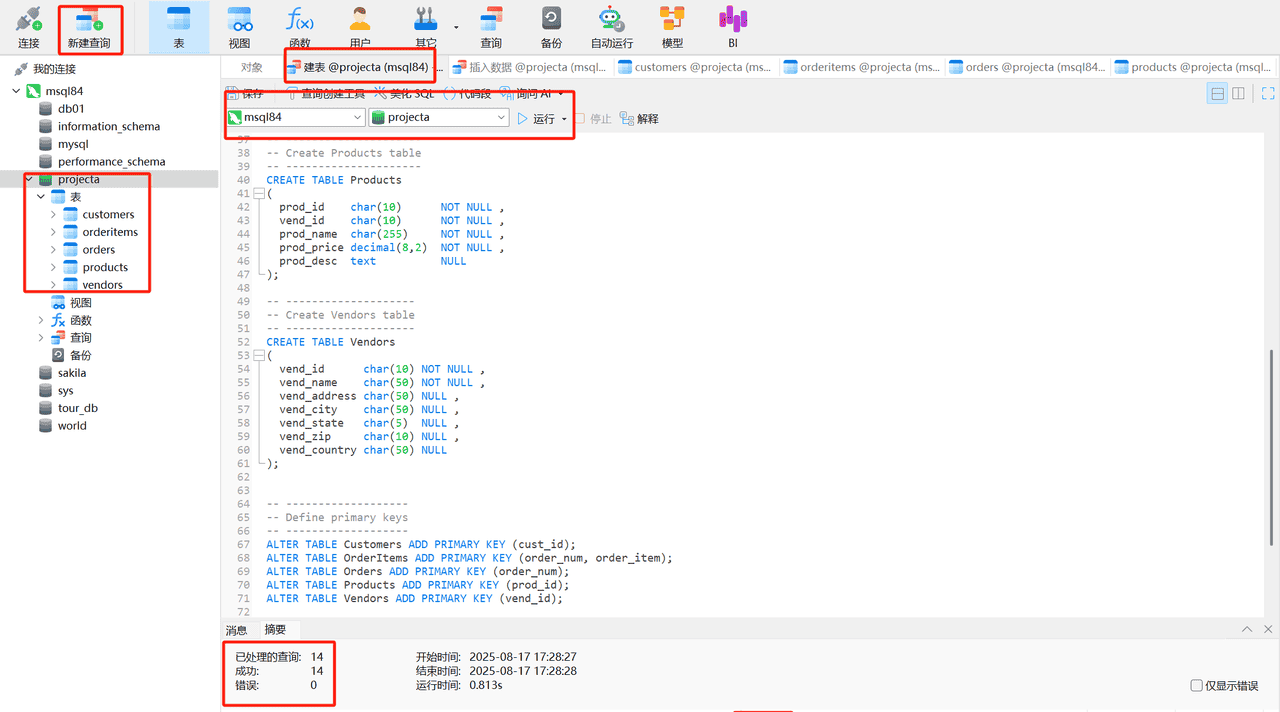Click the 运行 (Run) button

(536, 119)
